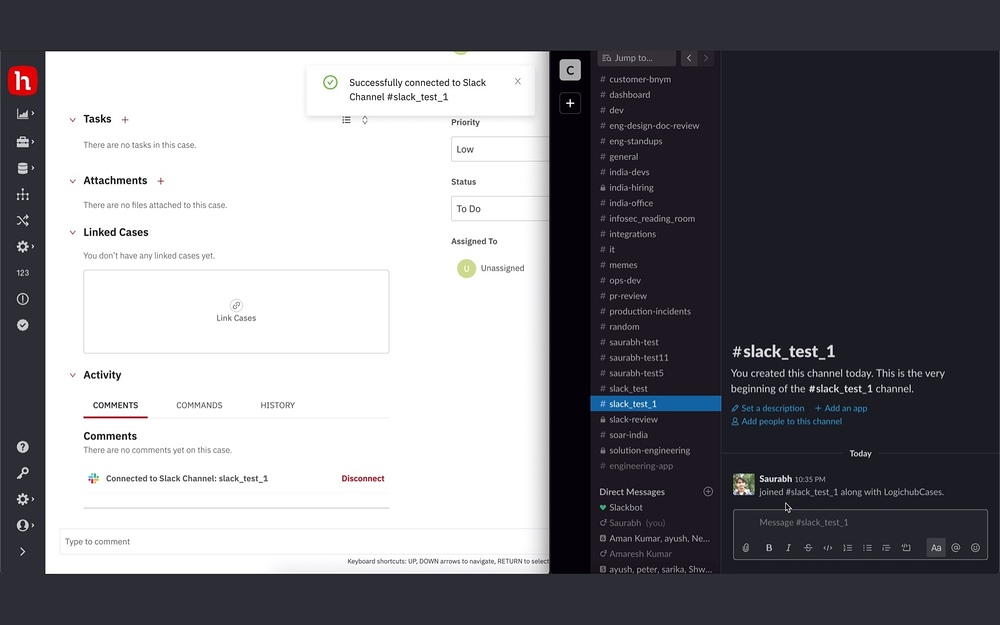Add a workspace with plus button in Slack
1000x625 pixels.
[570, 103]
